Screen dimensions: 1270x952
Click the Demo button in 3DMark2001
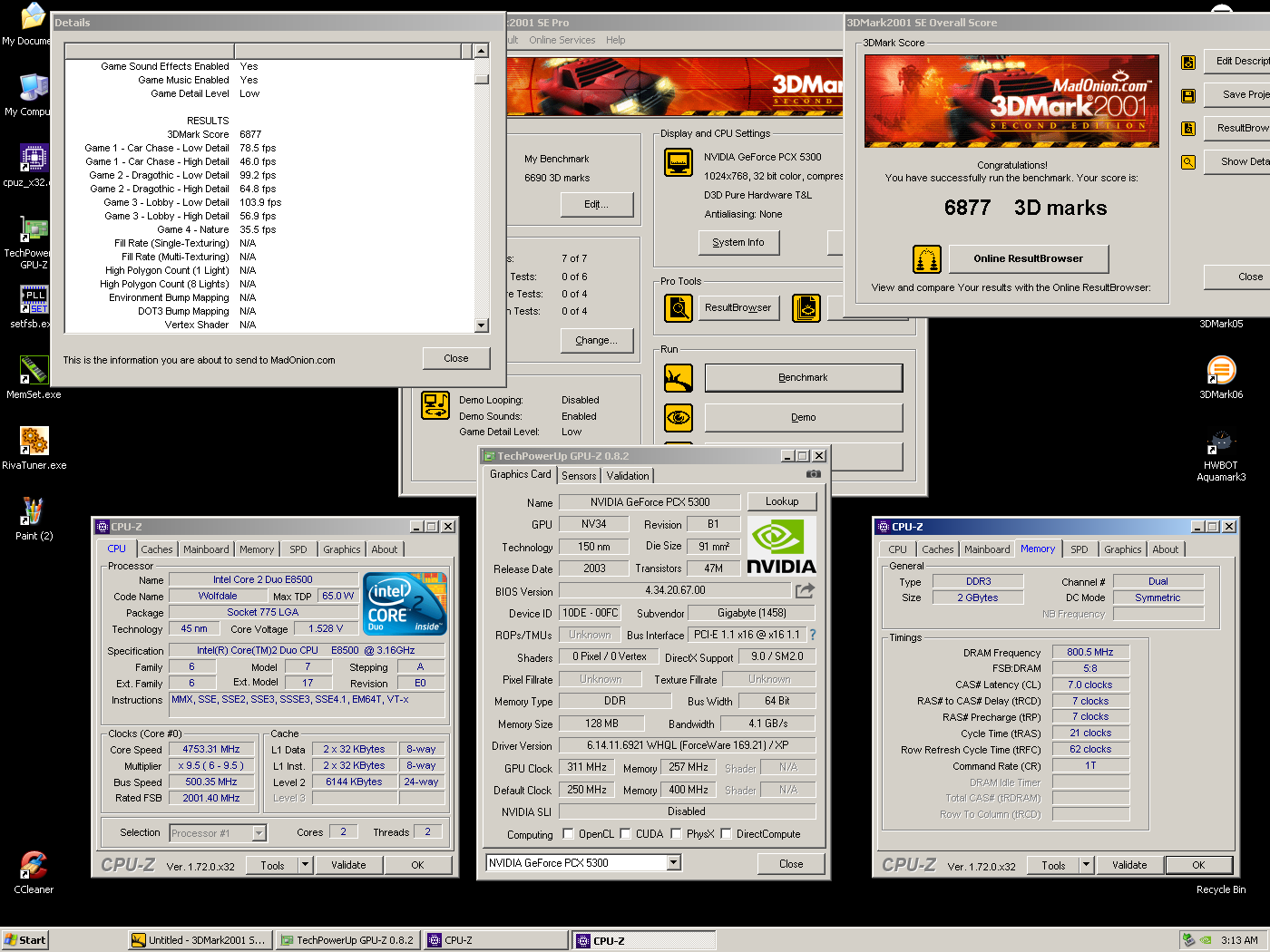pyautogui.click(x=804, y=418)
